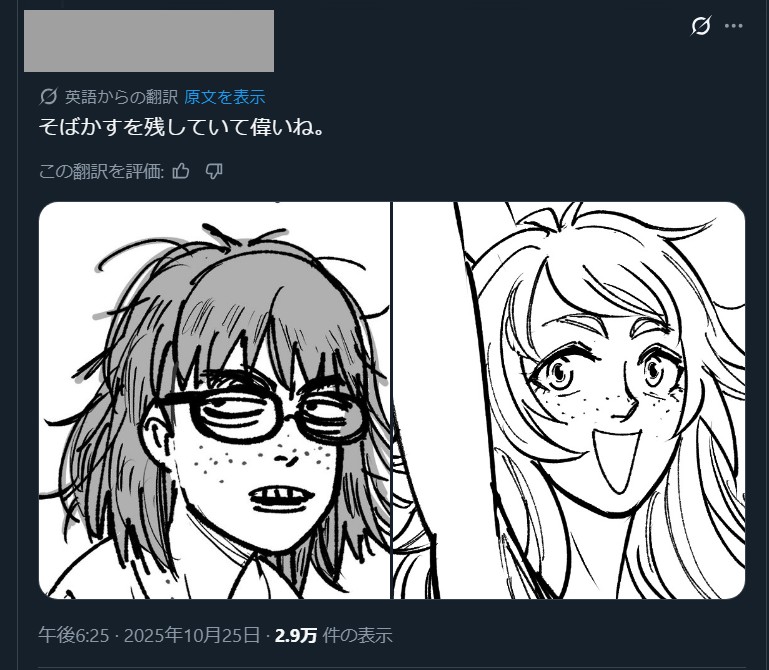Click the 午後6:25 post time
The image size is (769, 670).
click(x=71, y=634)
